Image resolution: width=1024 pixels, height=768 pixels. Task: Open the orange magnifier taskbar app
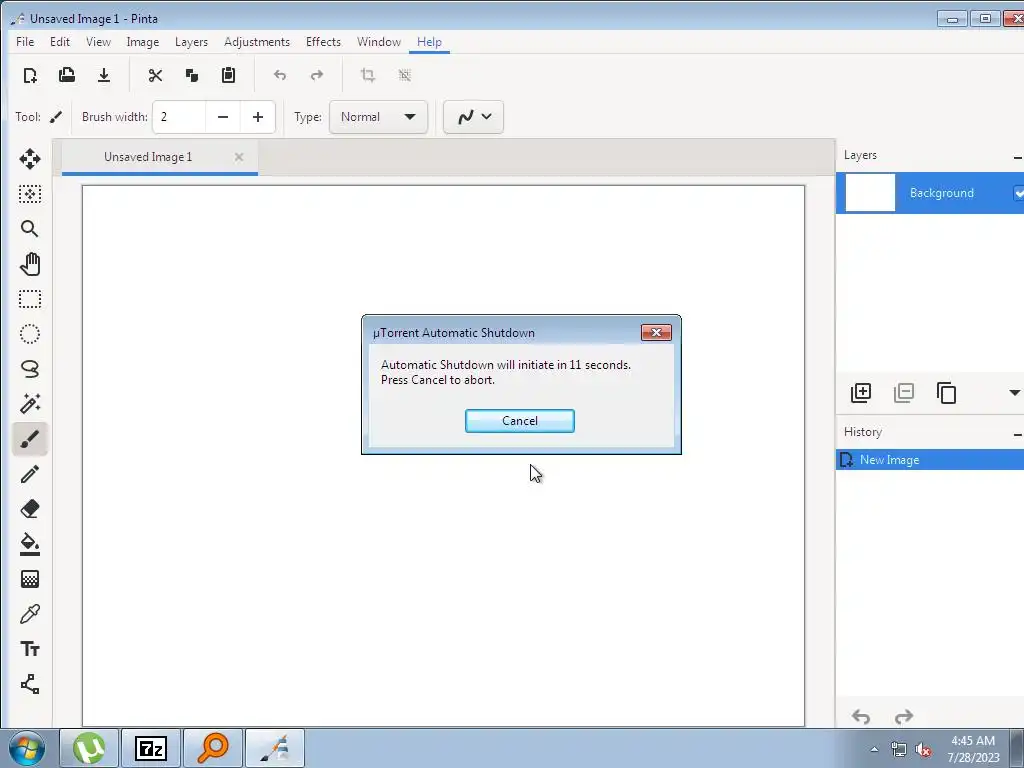(213, 748)
